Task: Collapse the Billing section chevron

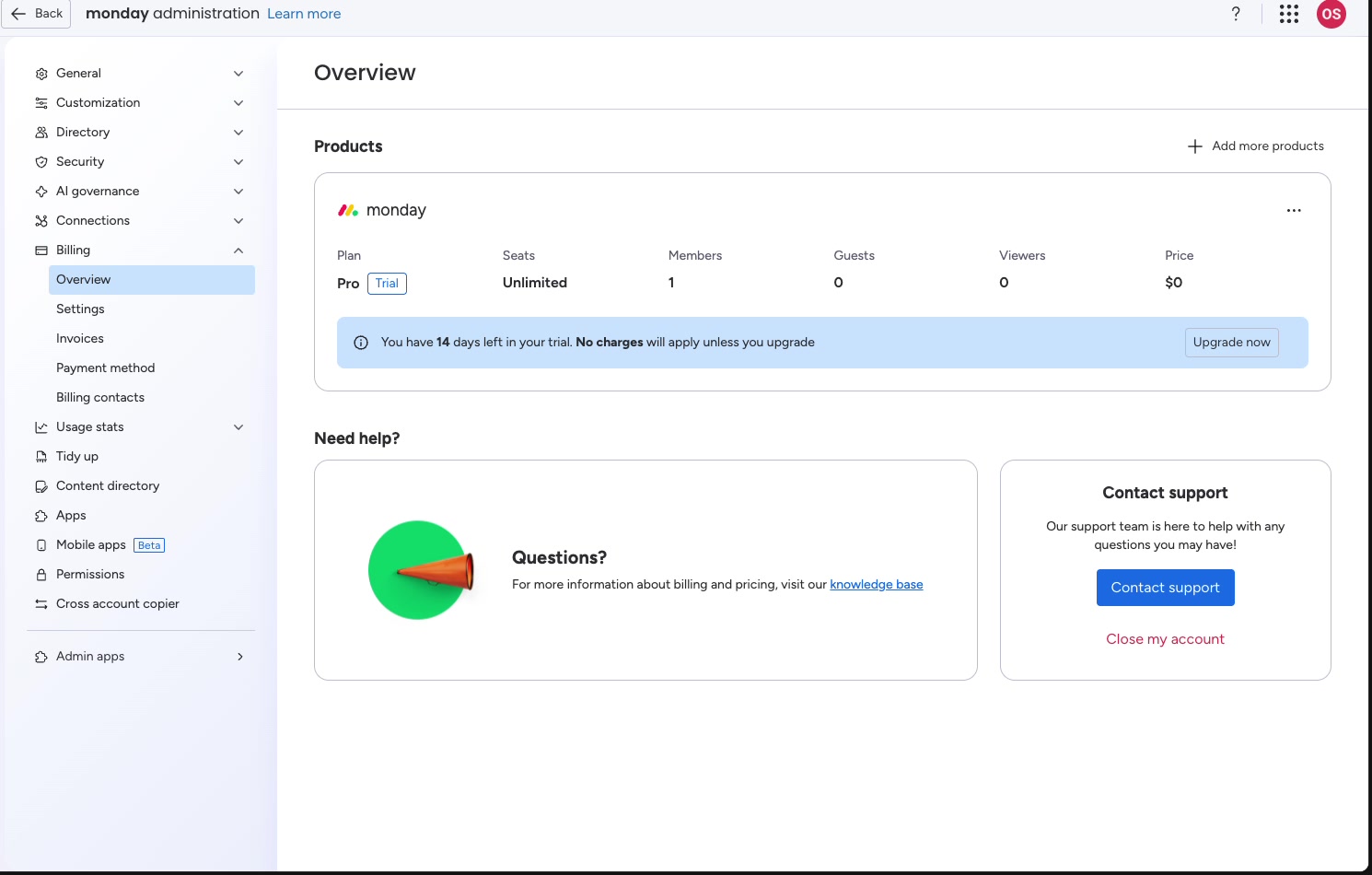Action: pyautogui.click(x=238, y=251)
